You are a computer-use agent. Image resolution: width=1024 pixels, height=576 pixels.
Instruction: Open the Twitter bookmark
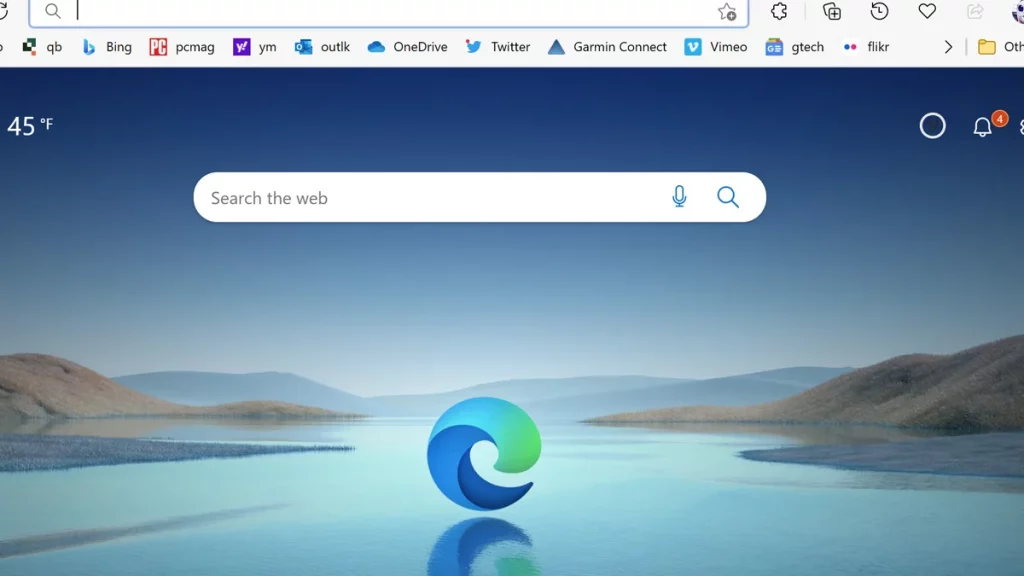coord(498,47)
